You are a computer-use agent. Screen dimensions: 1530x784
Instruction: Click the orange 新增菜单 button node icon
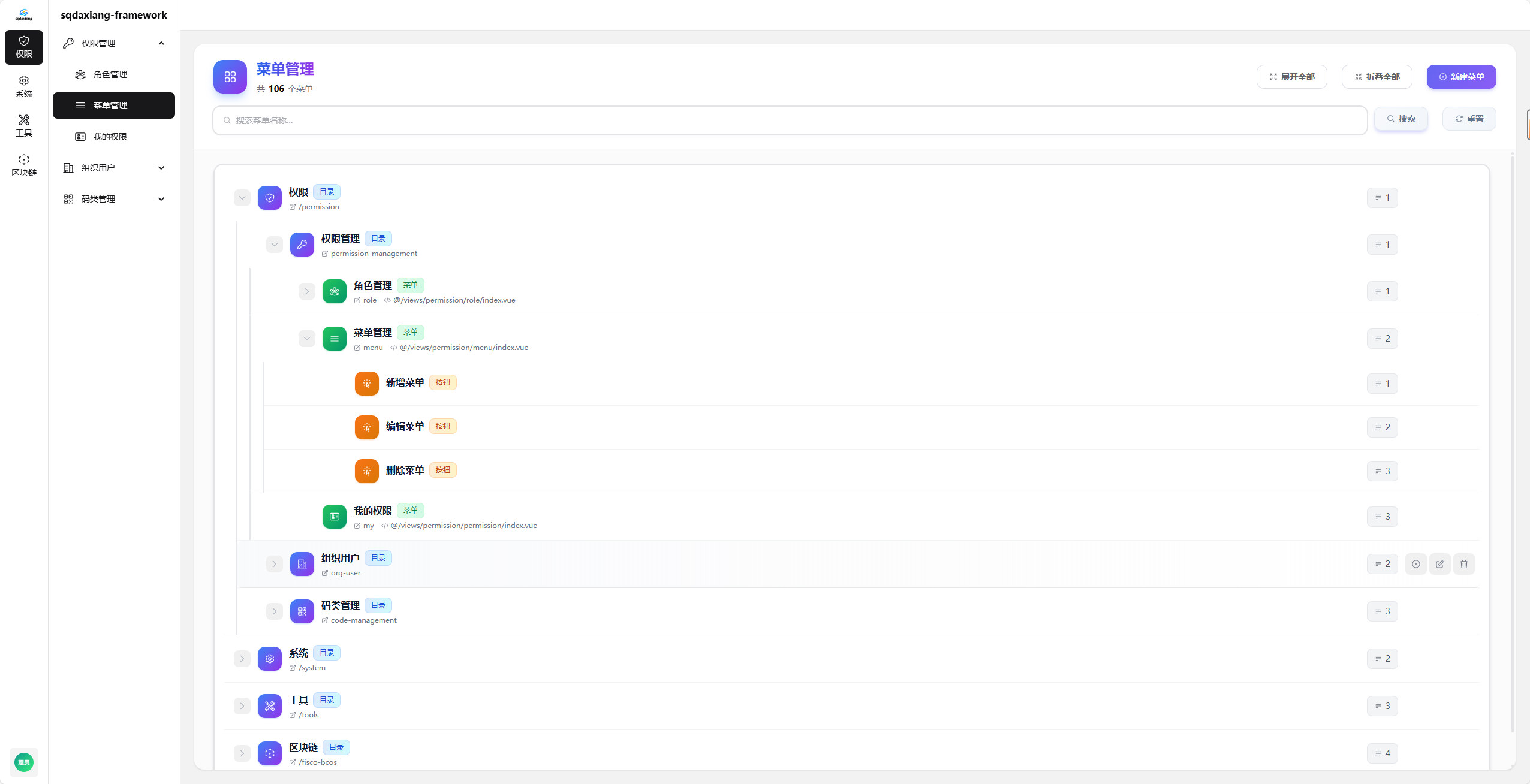[x=366, y=383]
